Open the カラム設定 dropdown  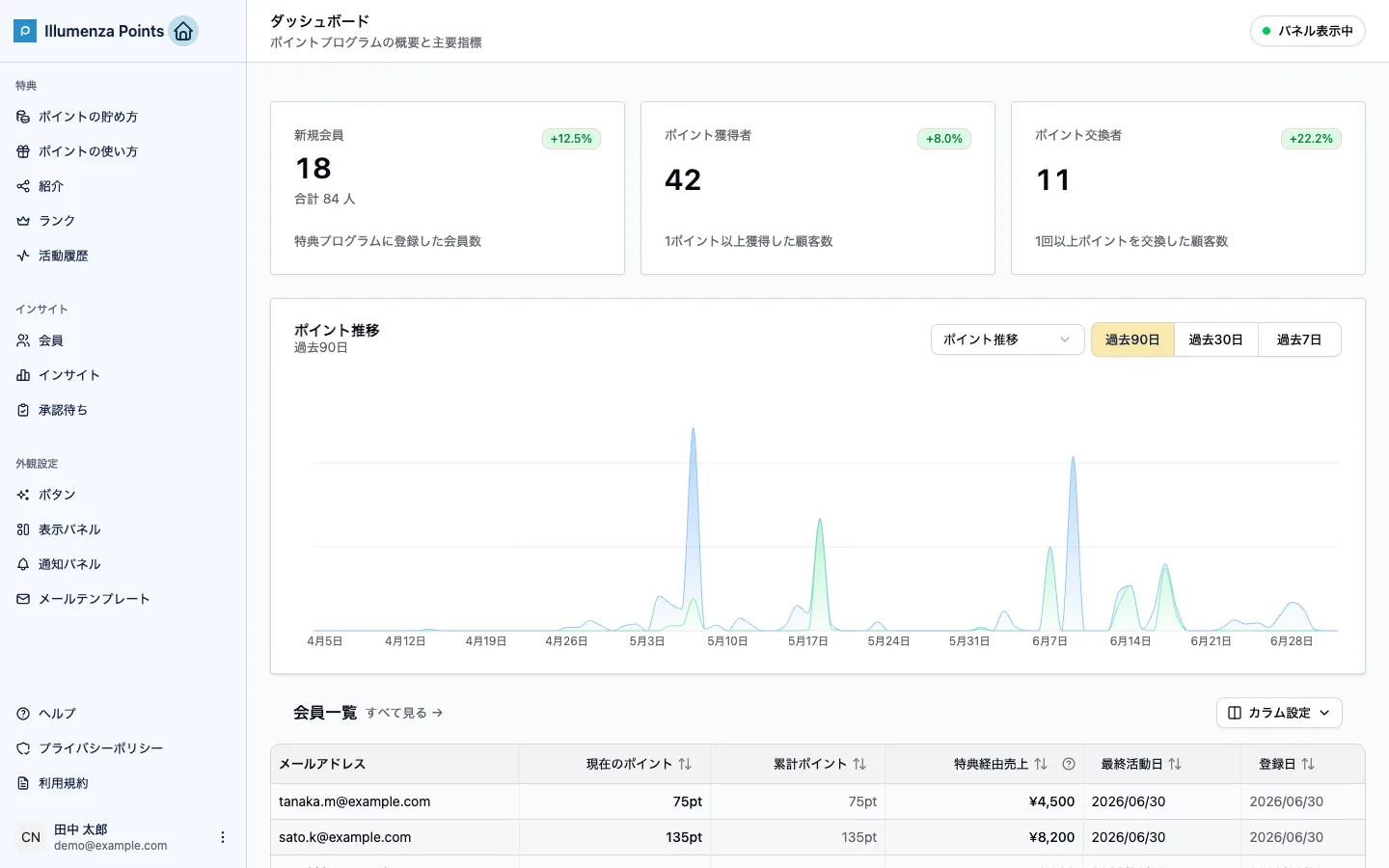pos(1279,713)
